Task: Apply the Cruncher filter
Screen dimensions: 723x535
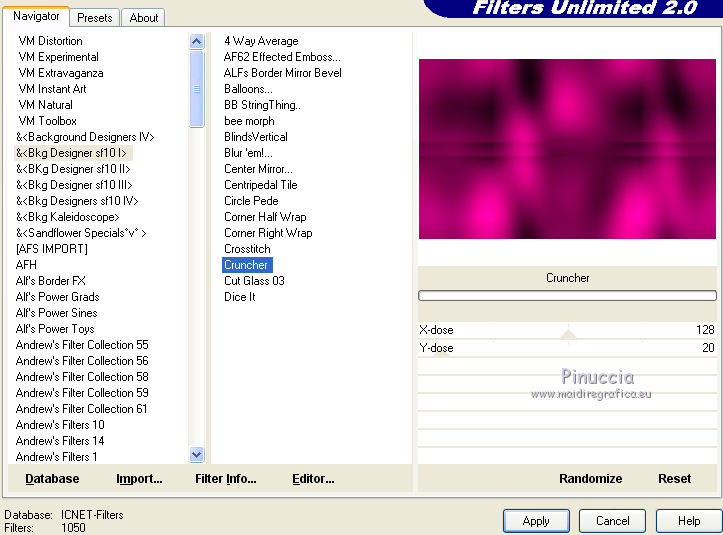Action: [x=536, y=521]
